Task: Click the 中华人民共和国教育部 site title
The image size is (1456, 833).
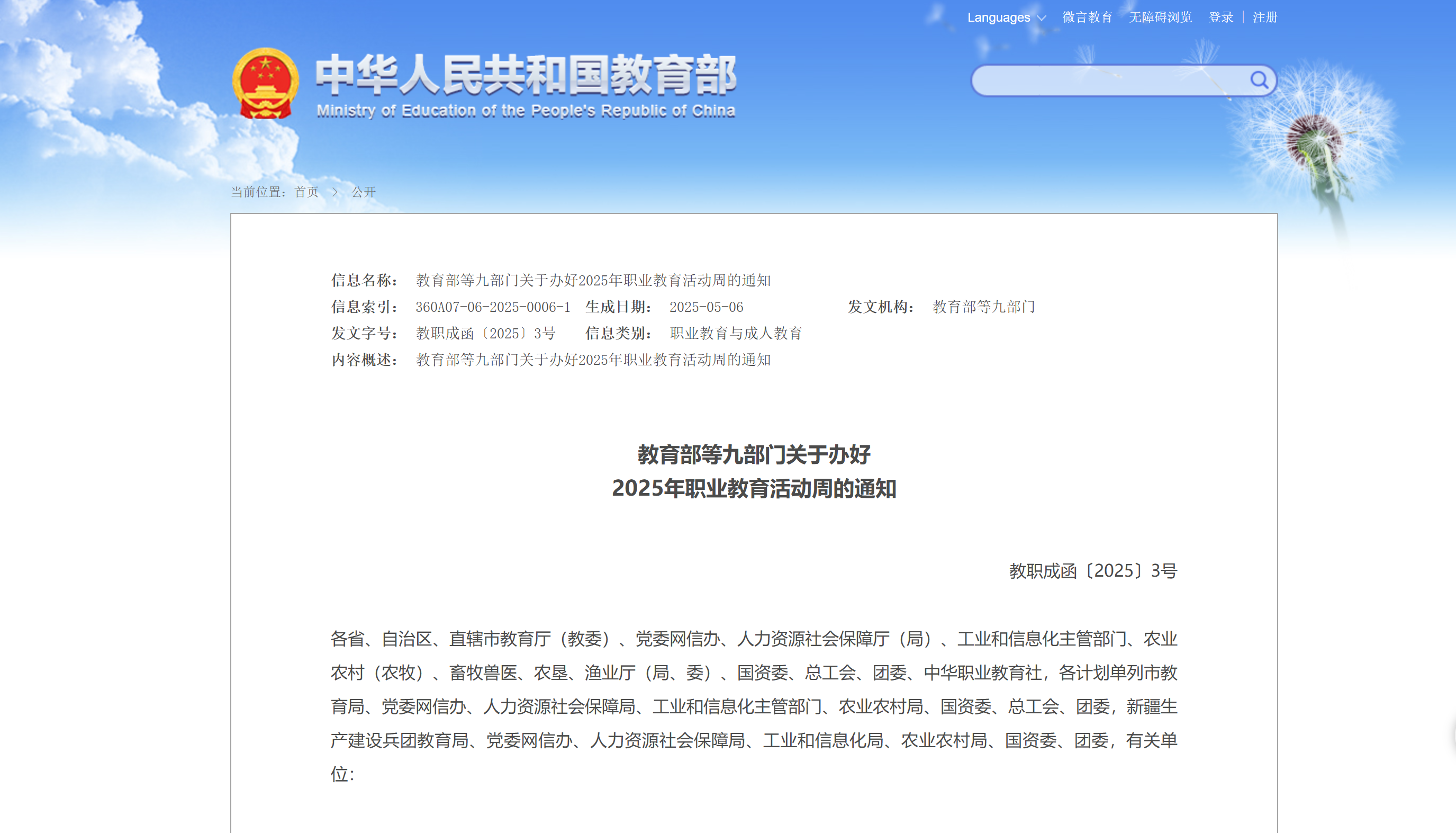Action: click(x=526, y=75)
